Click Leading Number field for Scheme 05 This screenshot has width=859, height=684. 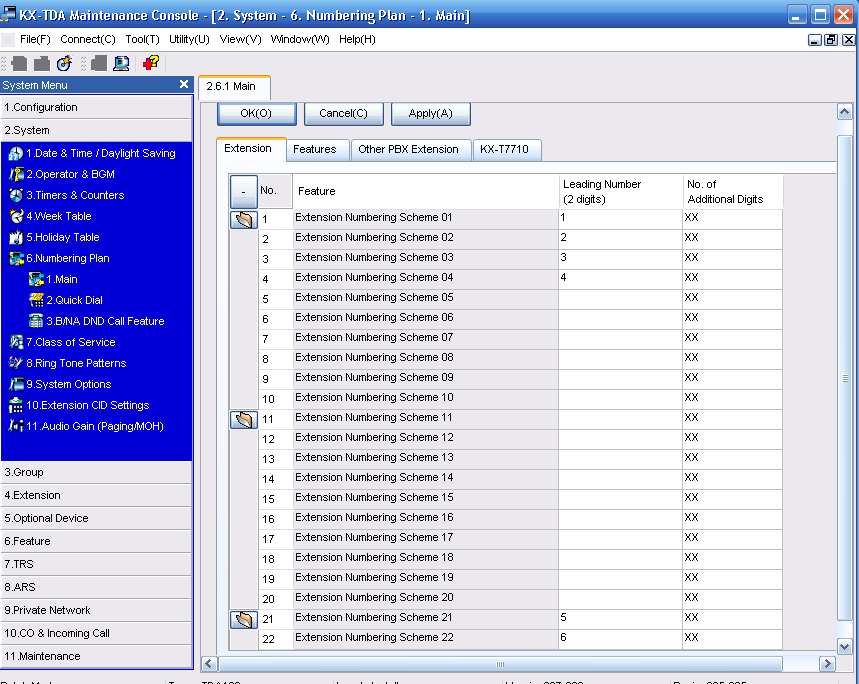click(620, 298)
